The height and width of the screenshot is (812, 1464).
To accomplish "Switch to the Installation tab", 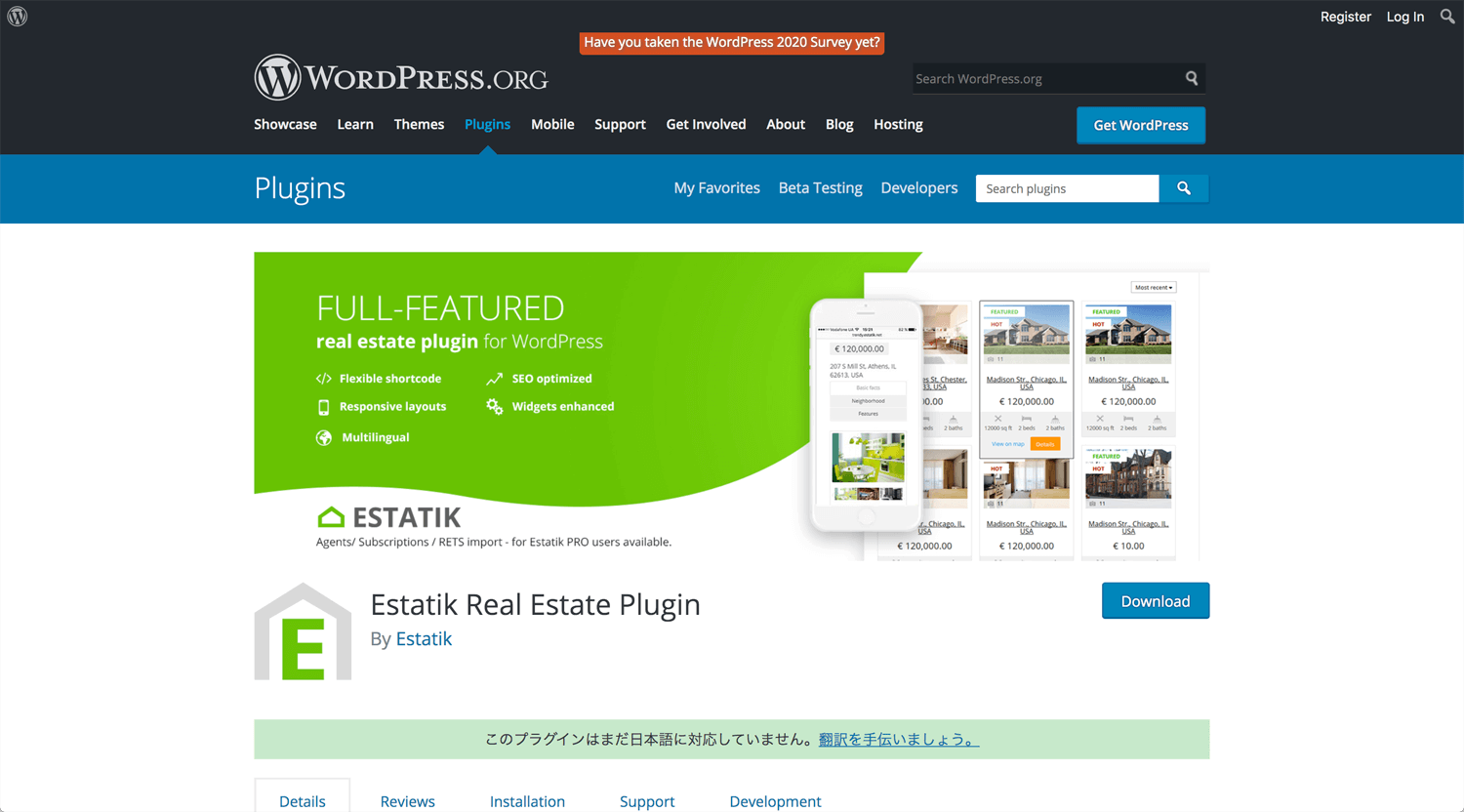I will click(x=527, y=801).
